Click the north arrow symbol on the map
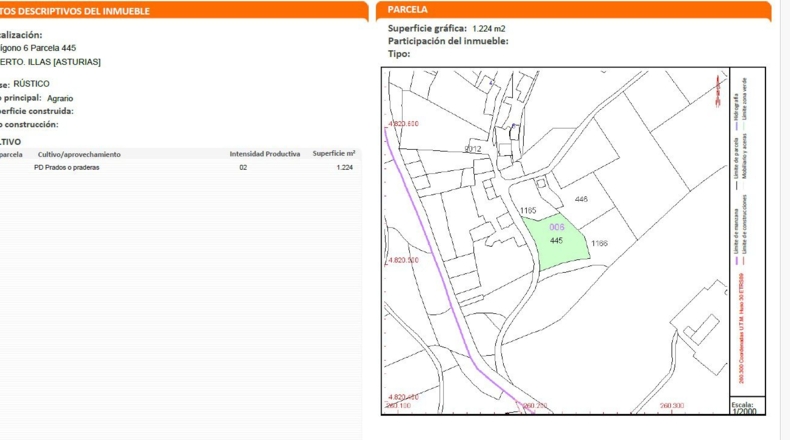The height and width of the screenshot is (440, 790). [x=719, y=91]
